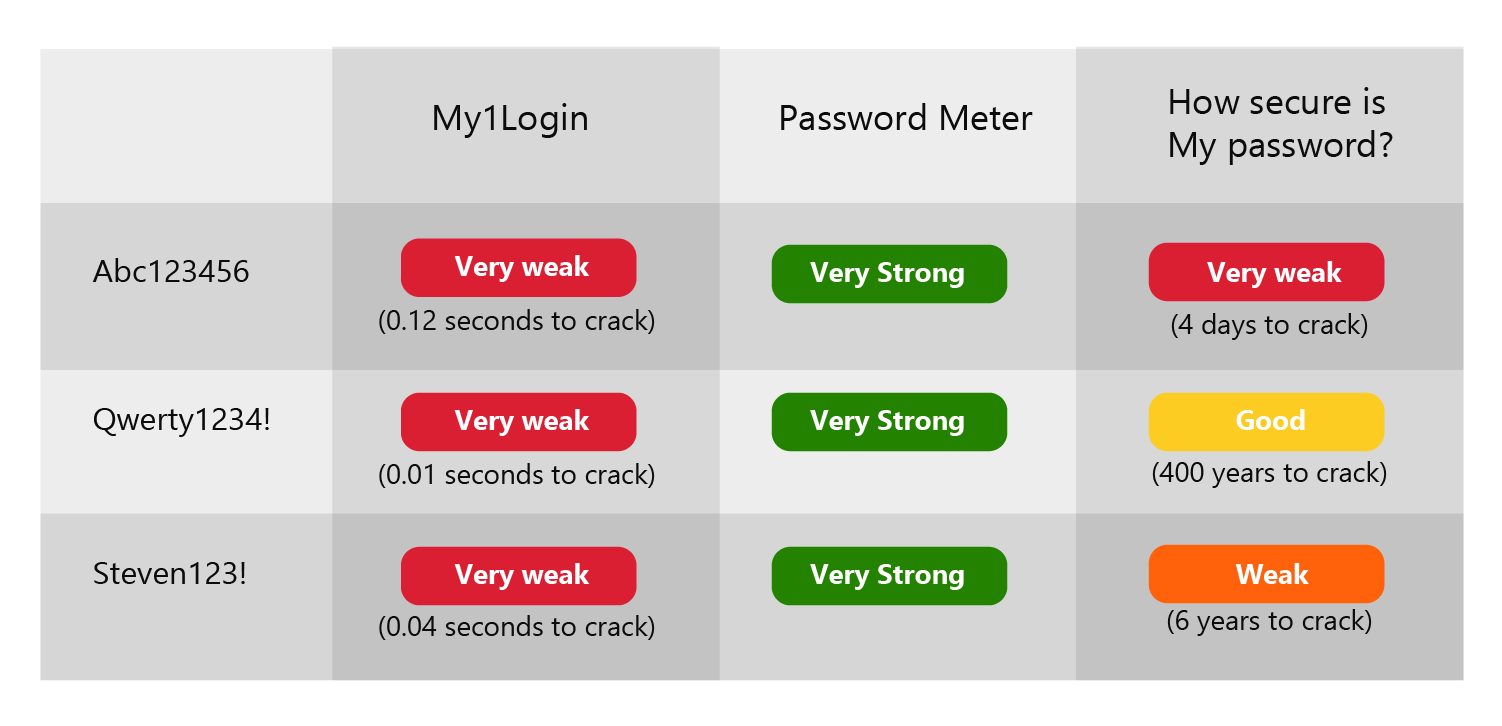Click the How secure is My password header
Image resolution: width=1502 pixels, height=726 pixels.
coord(1280,124)
